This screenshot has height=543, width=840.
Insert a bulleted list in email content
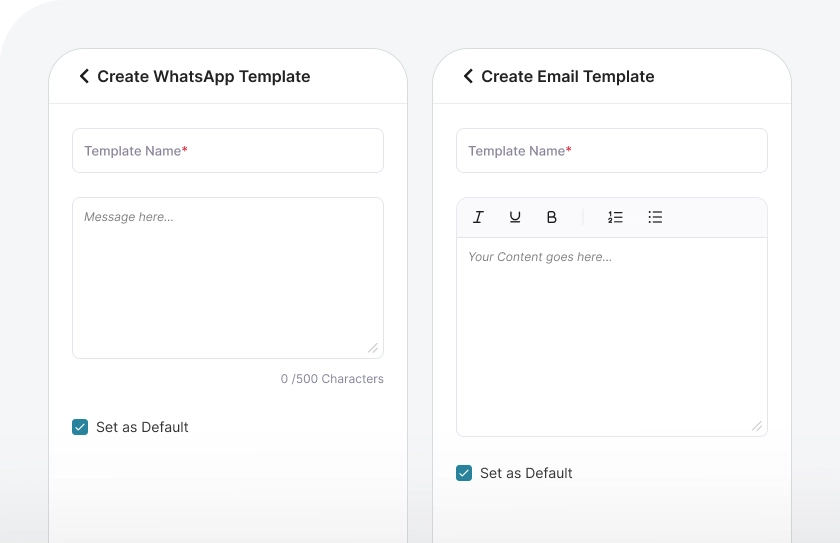655,217
